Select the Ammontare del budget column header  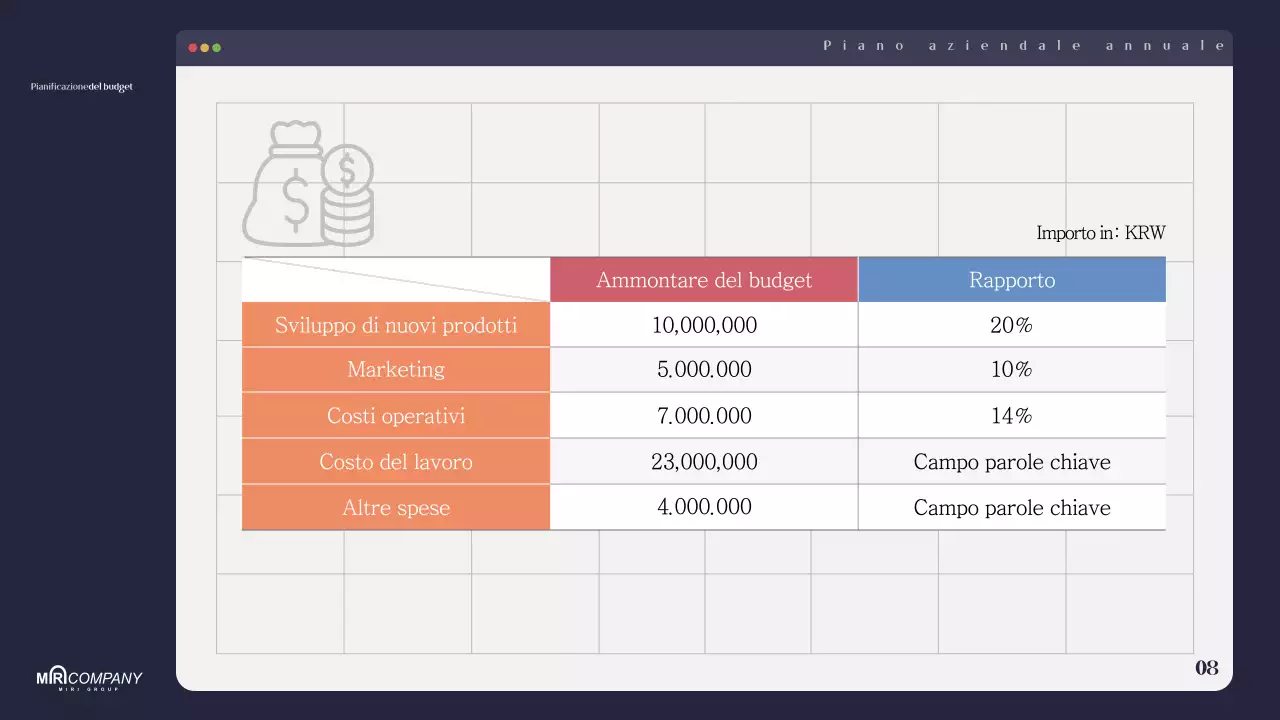(x=703, y=280)
